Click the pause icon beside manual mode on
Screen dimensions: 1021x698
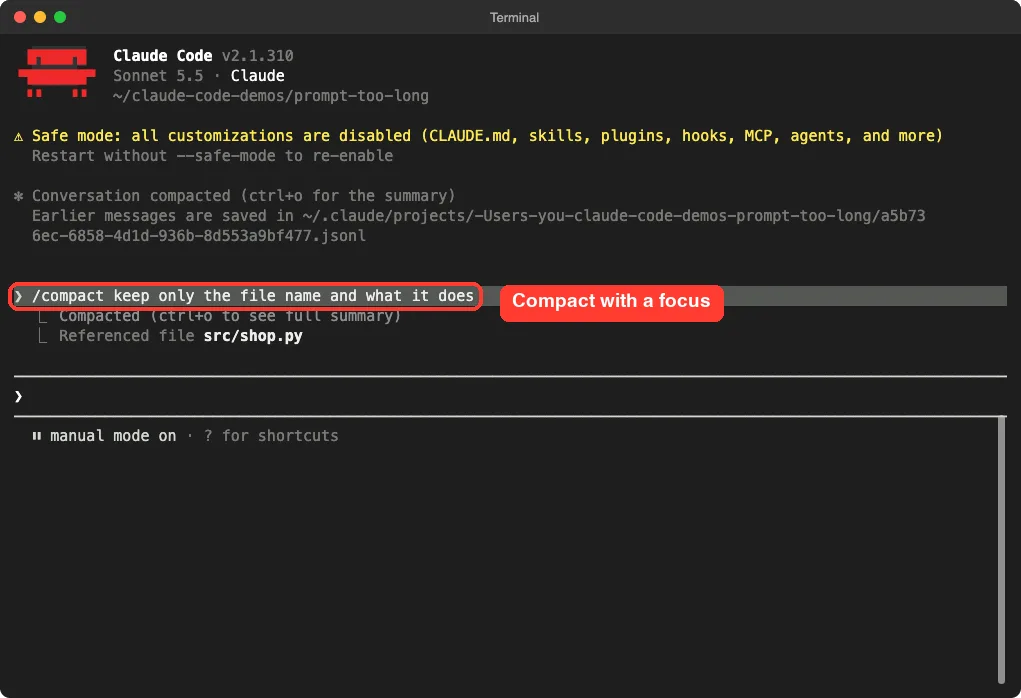pyautogui.click(x=36, y=436)
